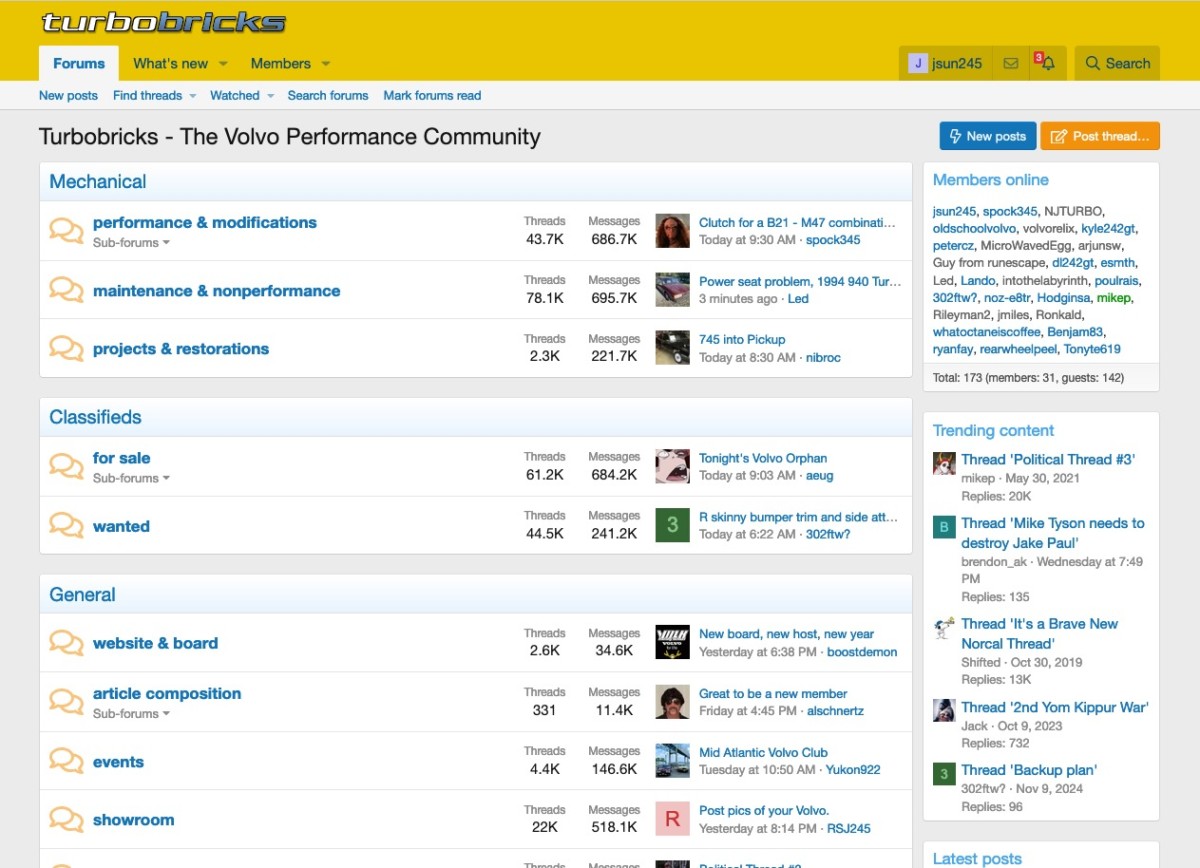Click alschnertz's avatar in article composition row

click(x=672, y=702)
